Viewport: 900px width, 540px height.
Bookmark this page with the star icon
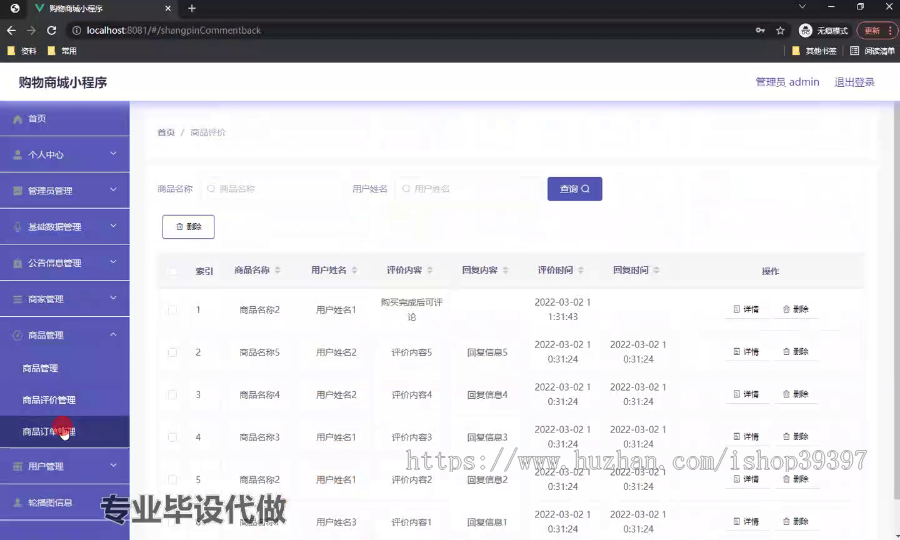[x=780, y=30]
